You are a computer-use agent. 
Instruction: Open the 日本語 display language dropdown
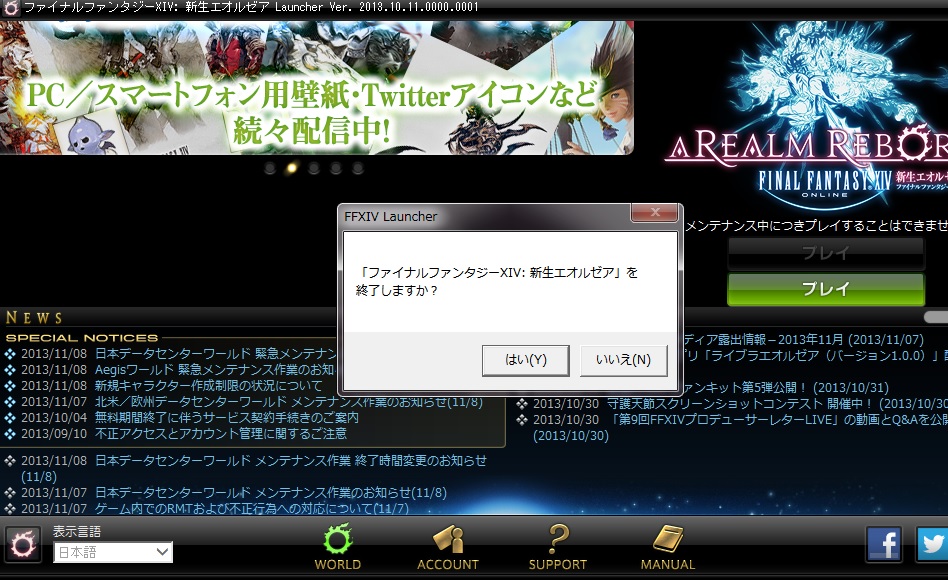pyautogui.click(x=113, y=552)
